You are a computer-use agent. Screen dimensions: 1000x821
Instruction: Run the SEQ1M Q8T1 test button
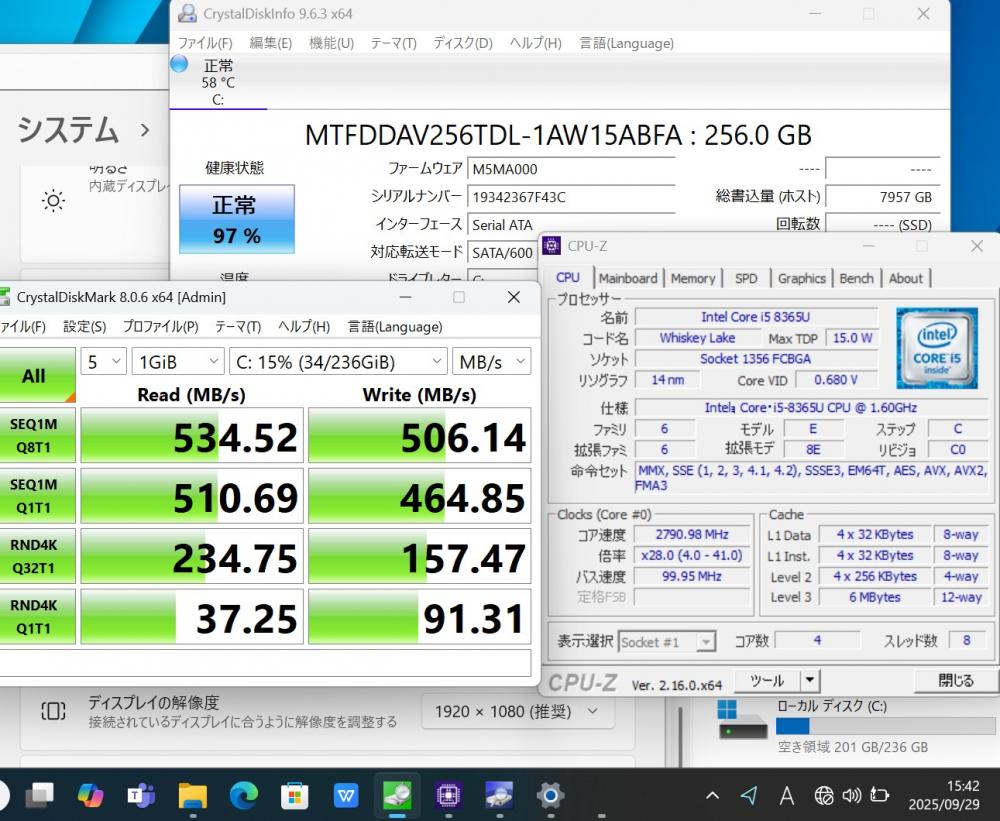(35, 435)
